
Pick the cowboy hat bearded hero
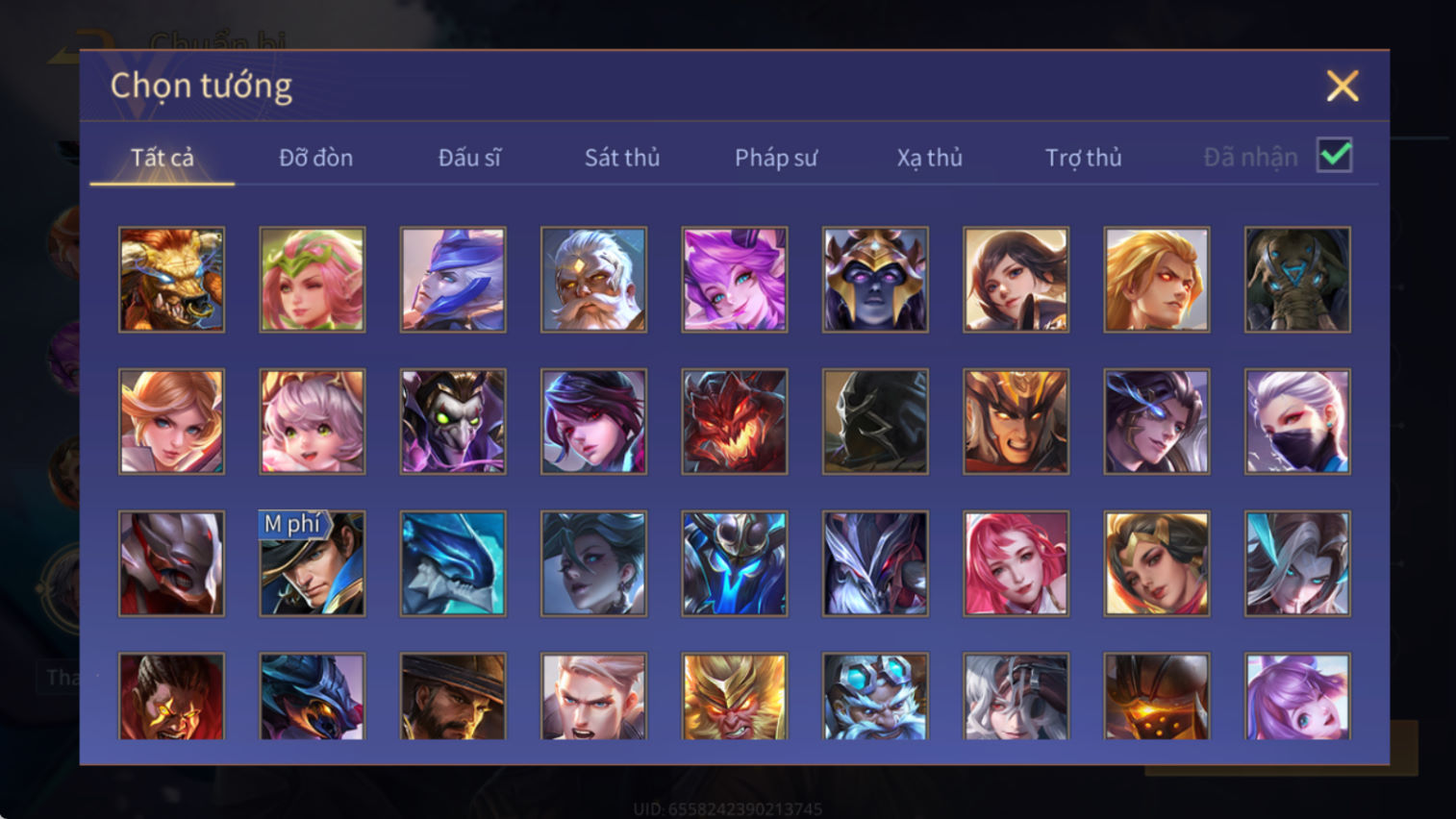coord(453,696)
